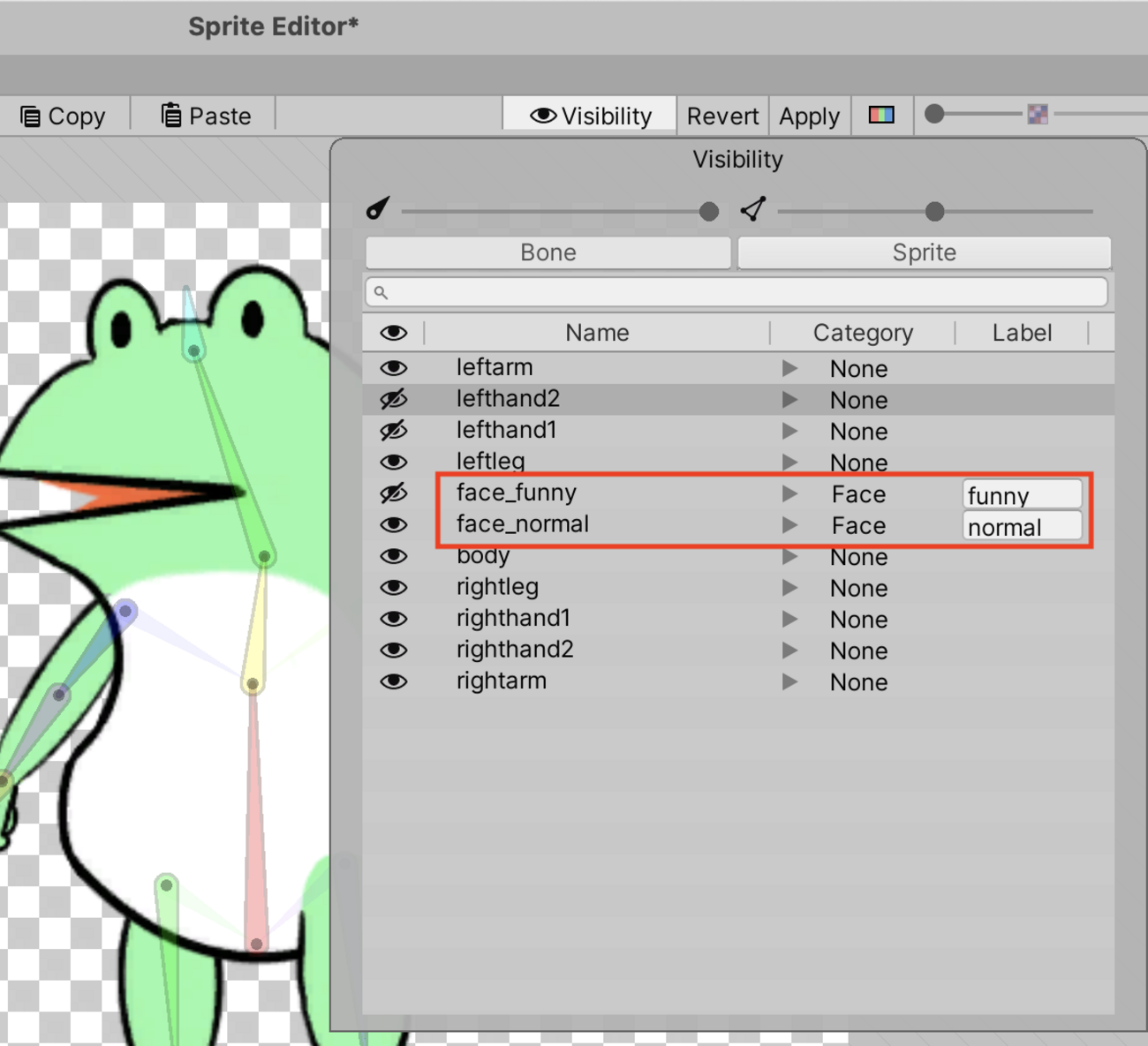Open category dropdown for face_funny
This screenshot has height=1046, width=1148.
coord(789,493)
